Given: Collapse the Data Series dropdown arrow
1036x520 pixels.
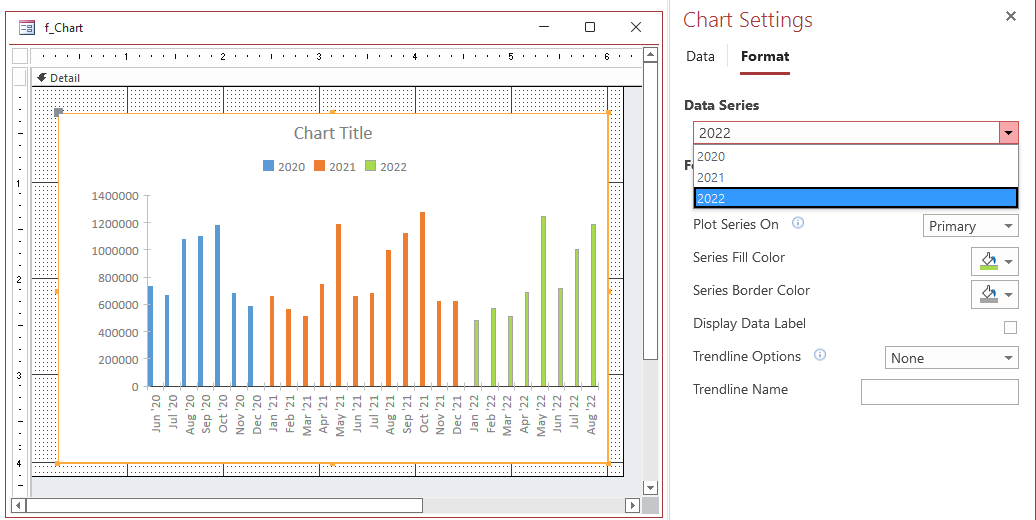Looking at the screenshot, I should [1008, 133].
